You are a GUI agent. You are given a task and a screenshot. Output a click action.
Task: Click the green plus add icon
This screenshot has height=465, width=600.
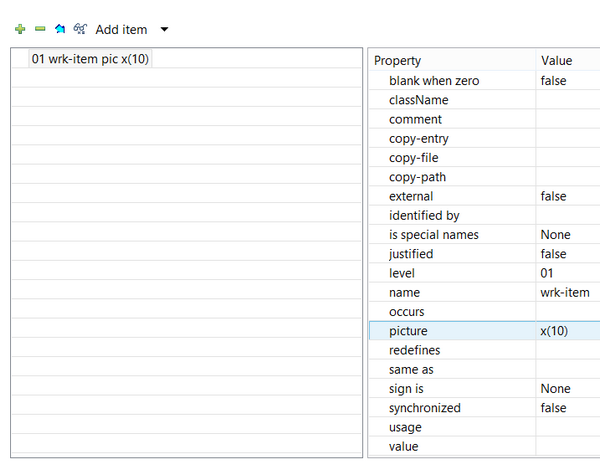point(20,30)
